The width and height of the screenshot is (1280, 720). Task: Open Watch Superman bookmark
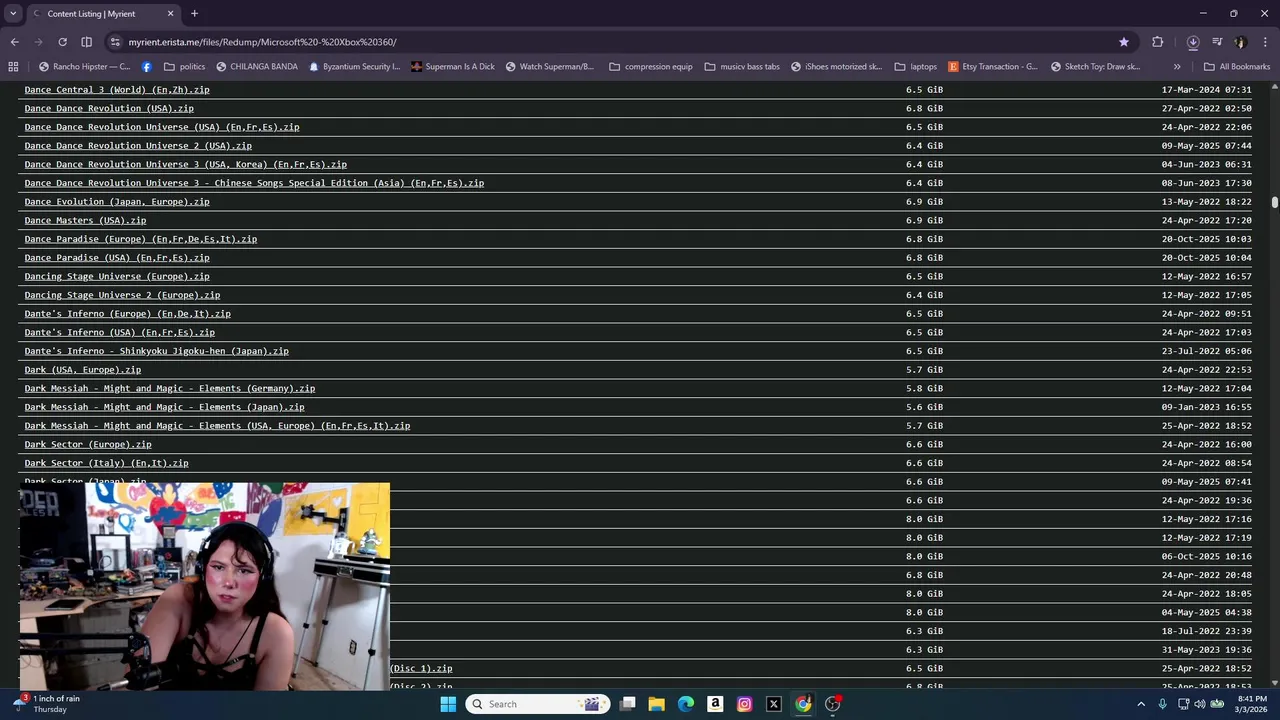pyautogui.click(x=550, y=67)
